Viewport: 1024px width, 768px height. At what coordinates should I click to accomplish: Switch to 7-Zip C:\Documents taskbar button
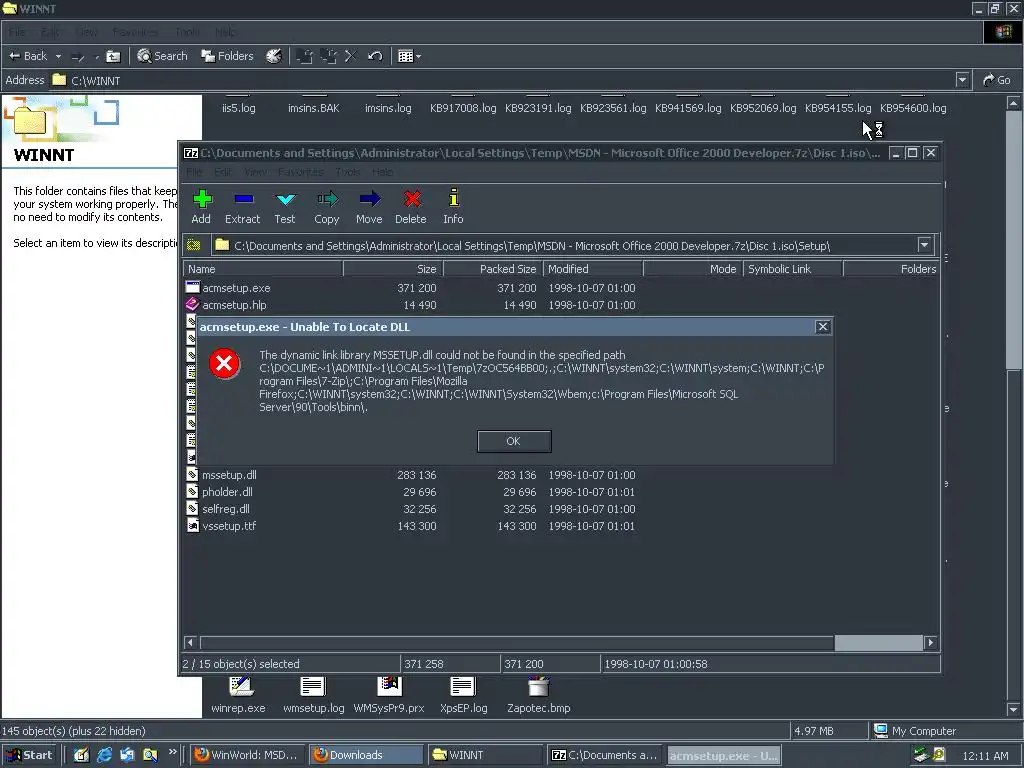604,755
